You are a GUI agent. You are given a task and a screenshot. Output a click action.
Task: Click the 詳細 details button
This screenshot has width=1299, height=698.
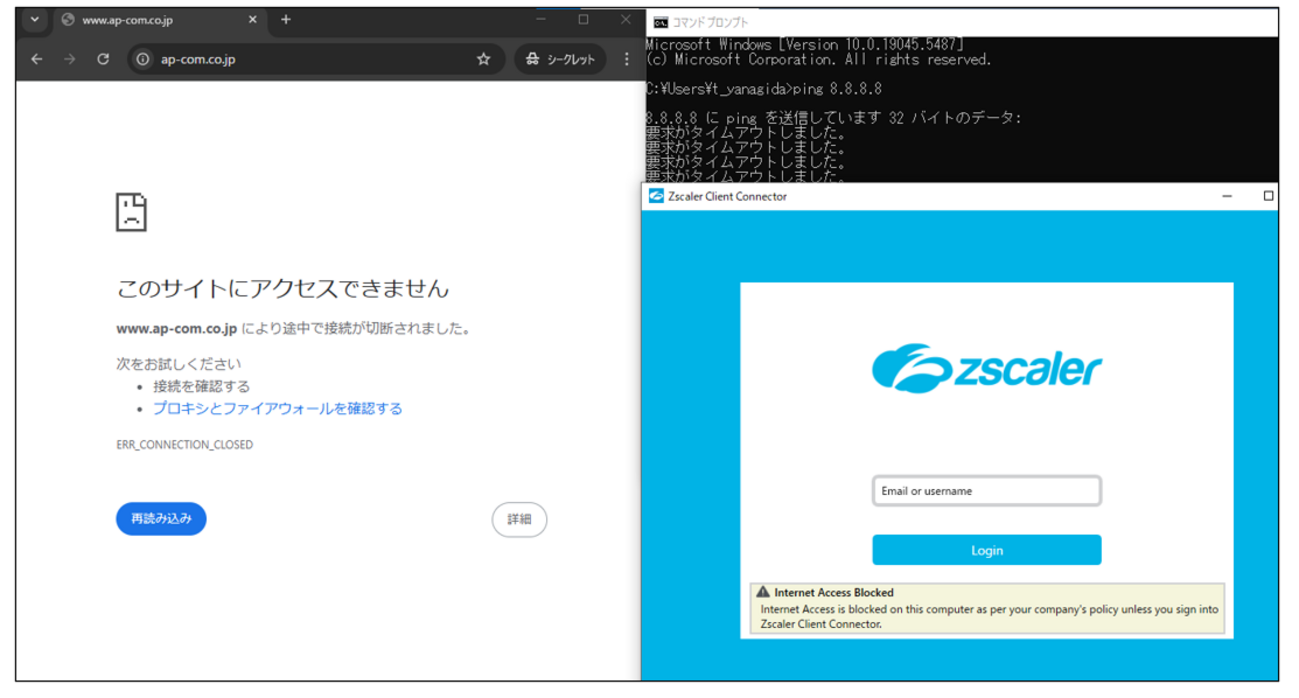[x=519, y=519]
